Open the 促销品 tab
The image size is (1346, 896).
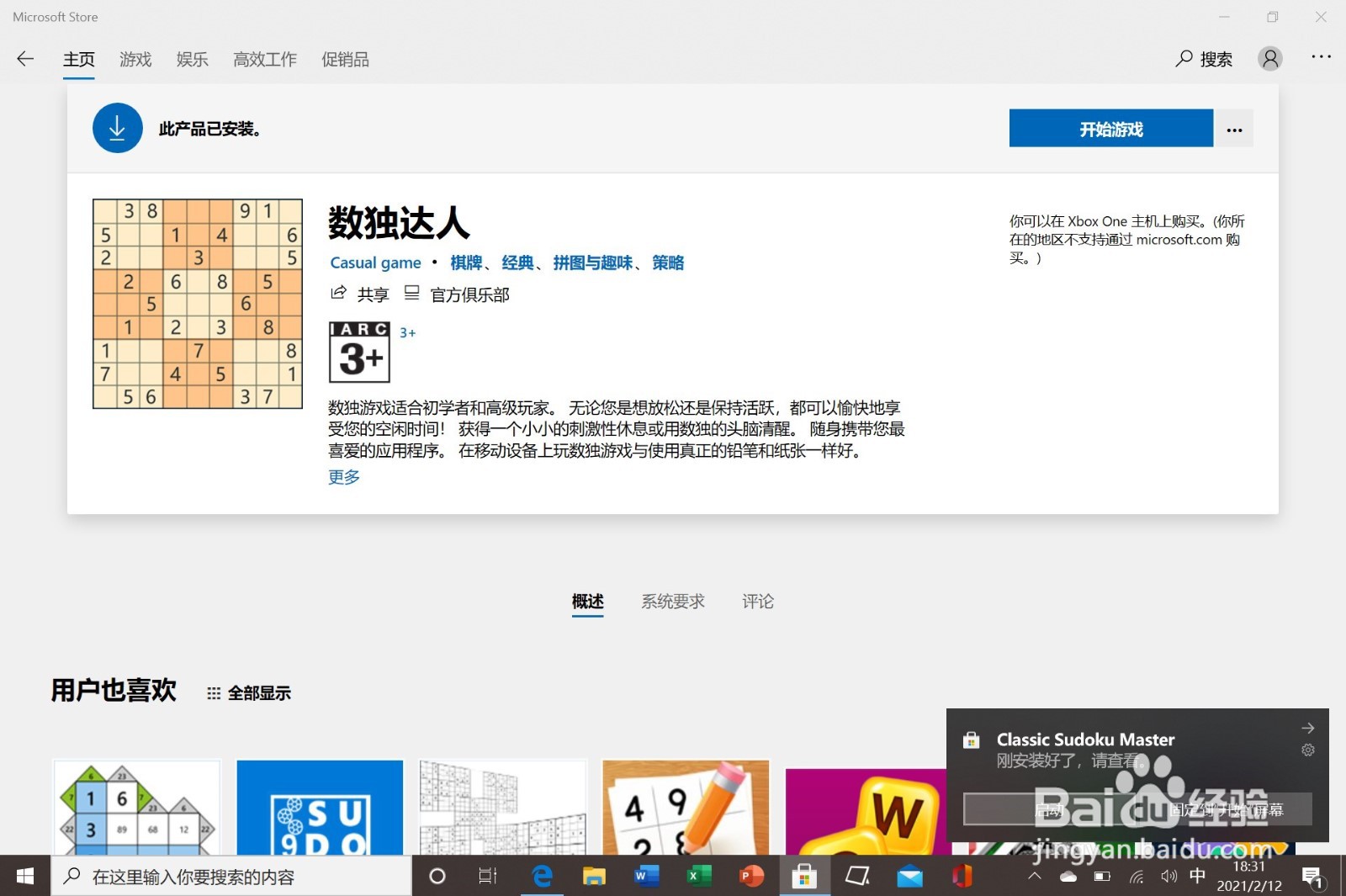(x=345, y=60)
